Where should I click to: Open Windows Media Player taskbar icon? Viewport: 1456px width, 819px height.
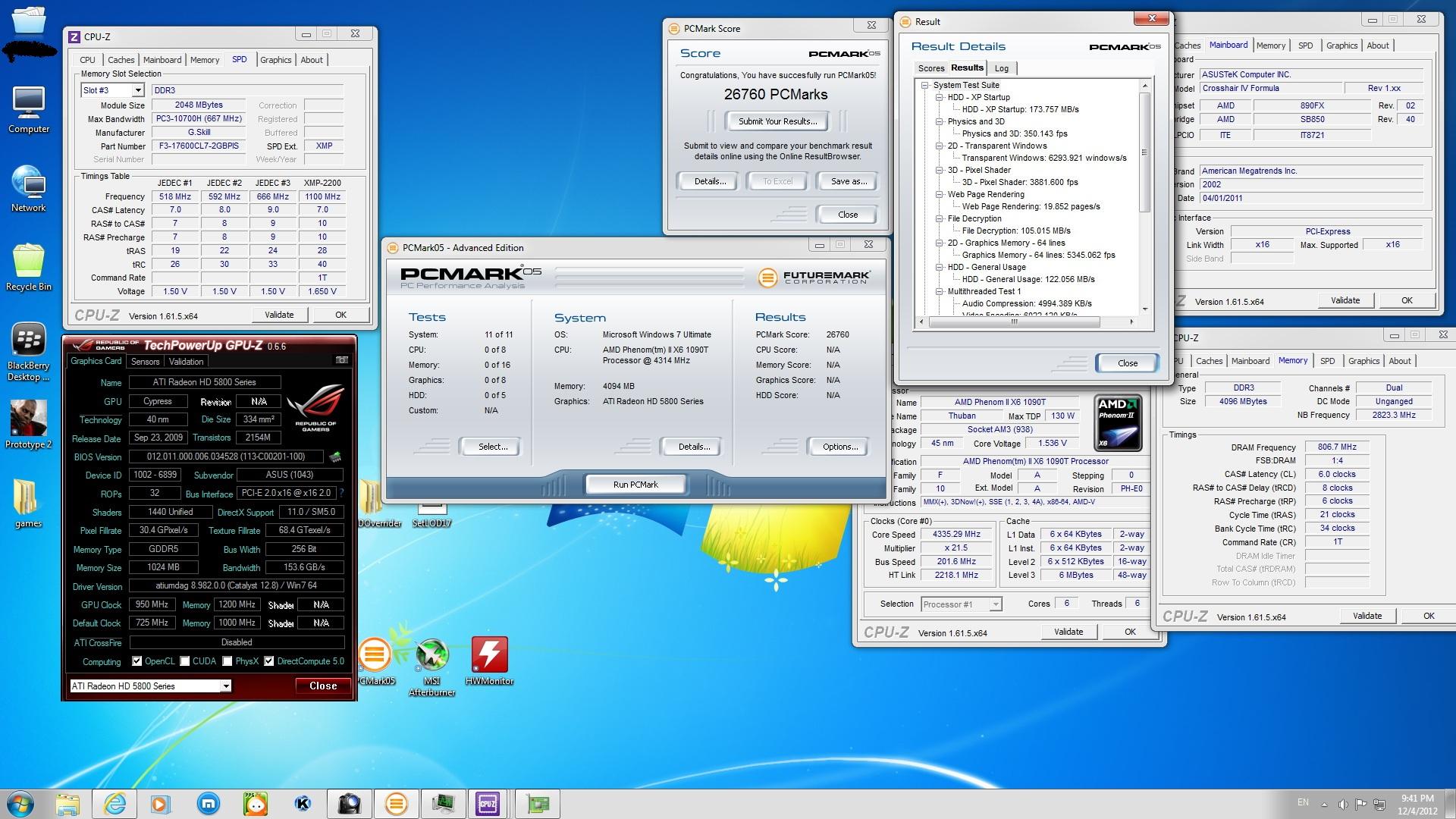click(x=161, y=804)
